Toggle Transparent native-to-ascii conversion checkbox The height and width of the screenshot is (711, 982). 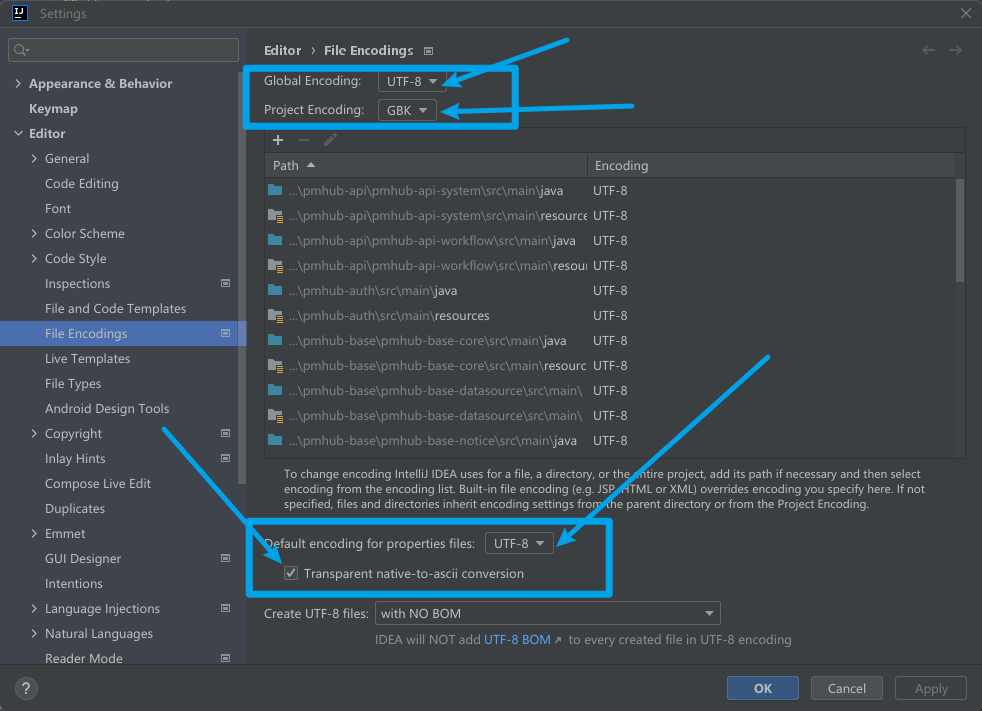291,573
